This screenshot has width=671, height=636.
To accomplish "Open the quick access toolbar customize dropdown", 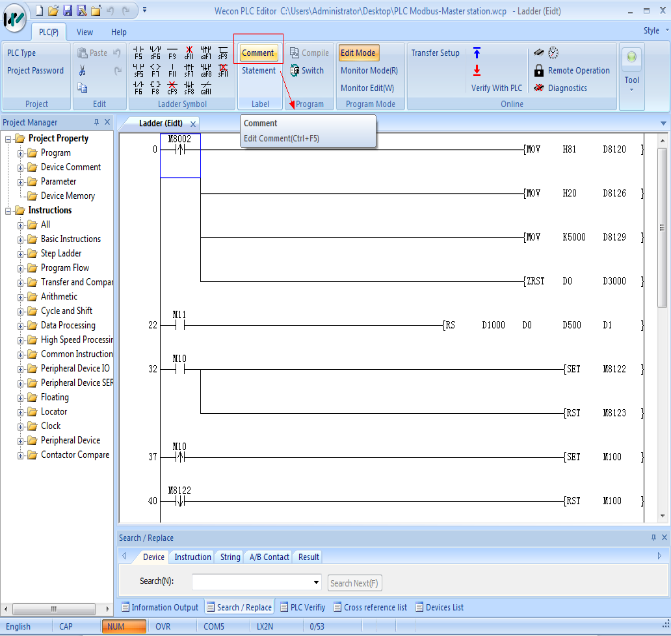I will coord(144,9).
